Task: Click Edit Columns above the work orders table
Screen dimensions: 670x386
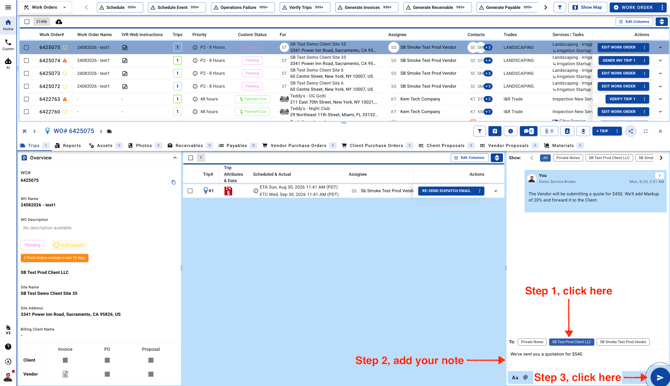Action: (634, 22)
